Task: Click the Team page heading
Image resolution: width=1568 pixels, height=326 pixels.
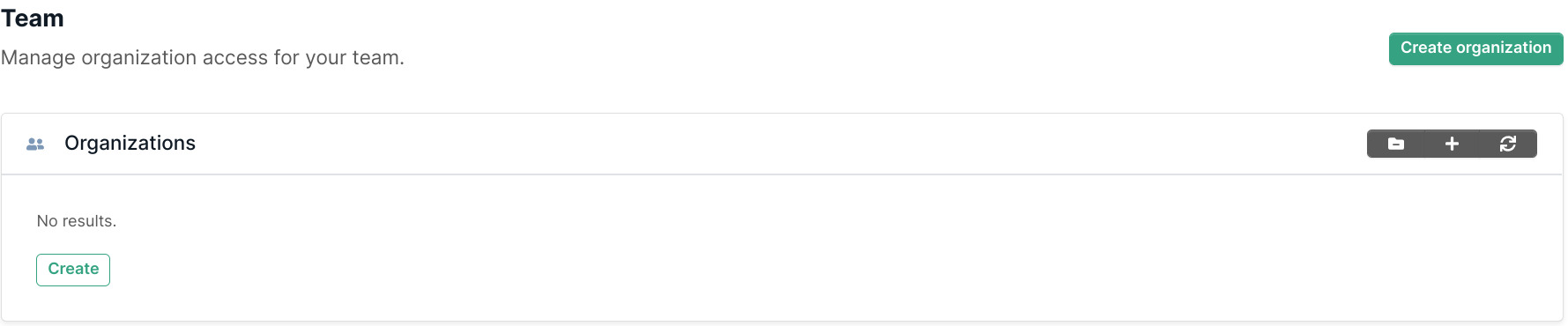Action: click(33, 19)
